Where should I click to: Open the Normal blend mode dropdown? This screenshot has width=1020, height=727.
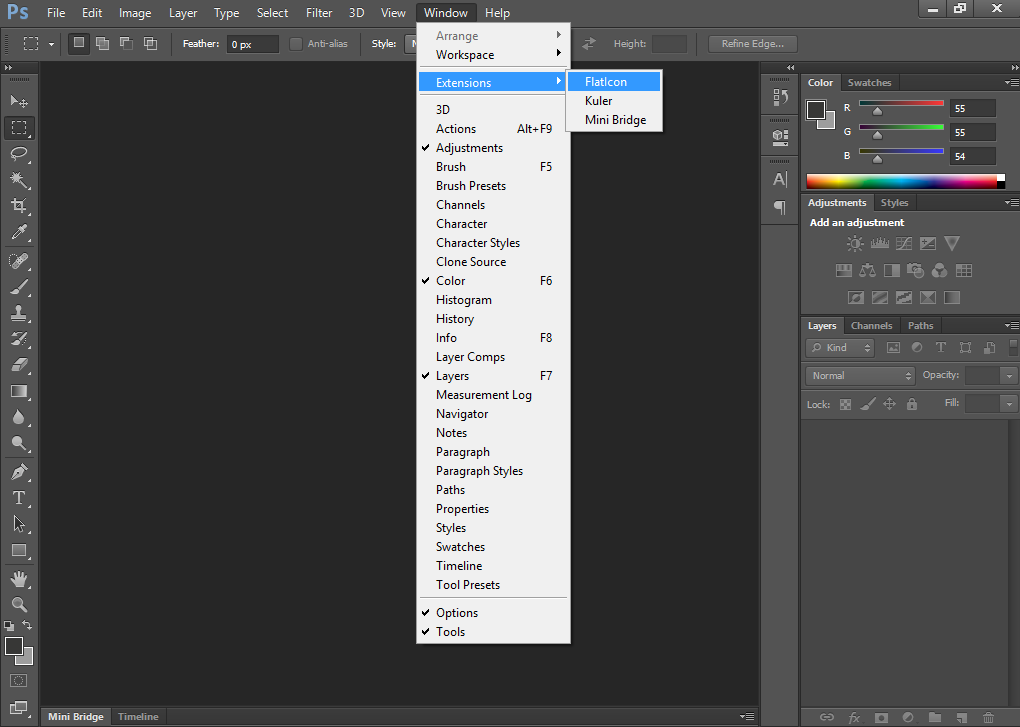pos(860,376)
